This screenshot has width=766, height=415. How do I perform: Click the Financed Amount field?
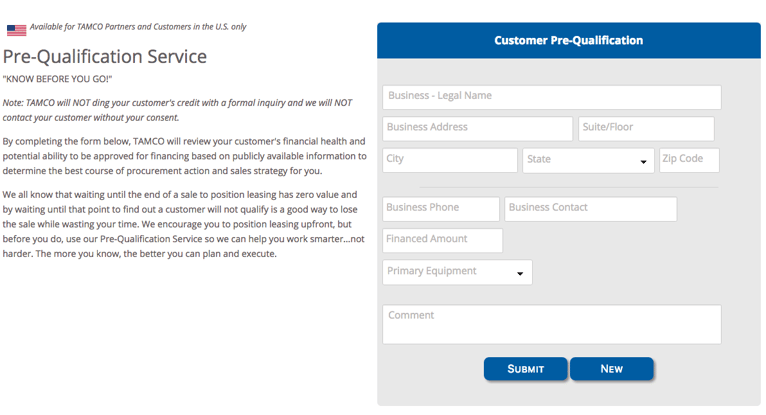(442, 240)
